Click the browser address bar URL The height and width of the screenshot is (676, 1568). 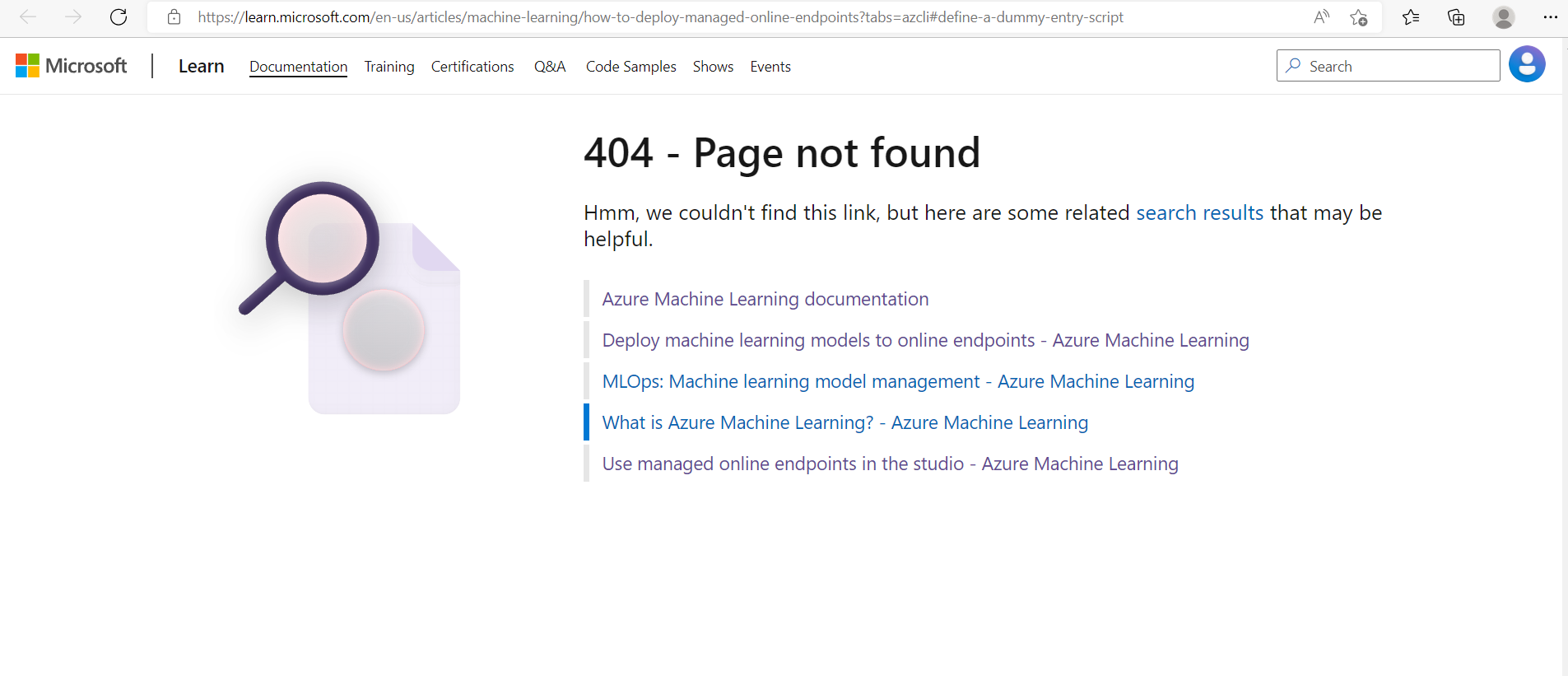(x=660, y=16)
